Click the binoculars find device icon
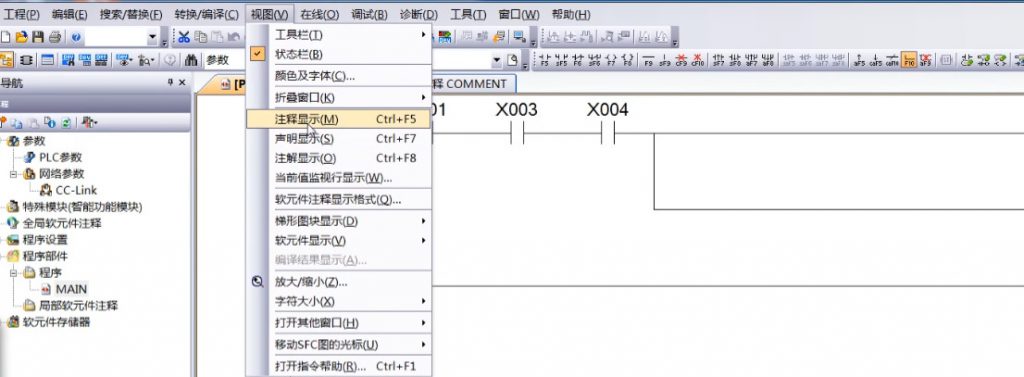 point(191,60)
